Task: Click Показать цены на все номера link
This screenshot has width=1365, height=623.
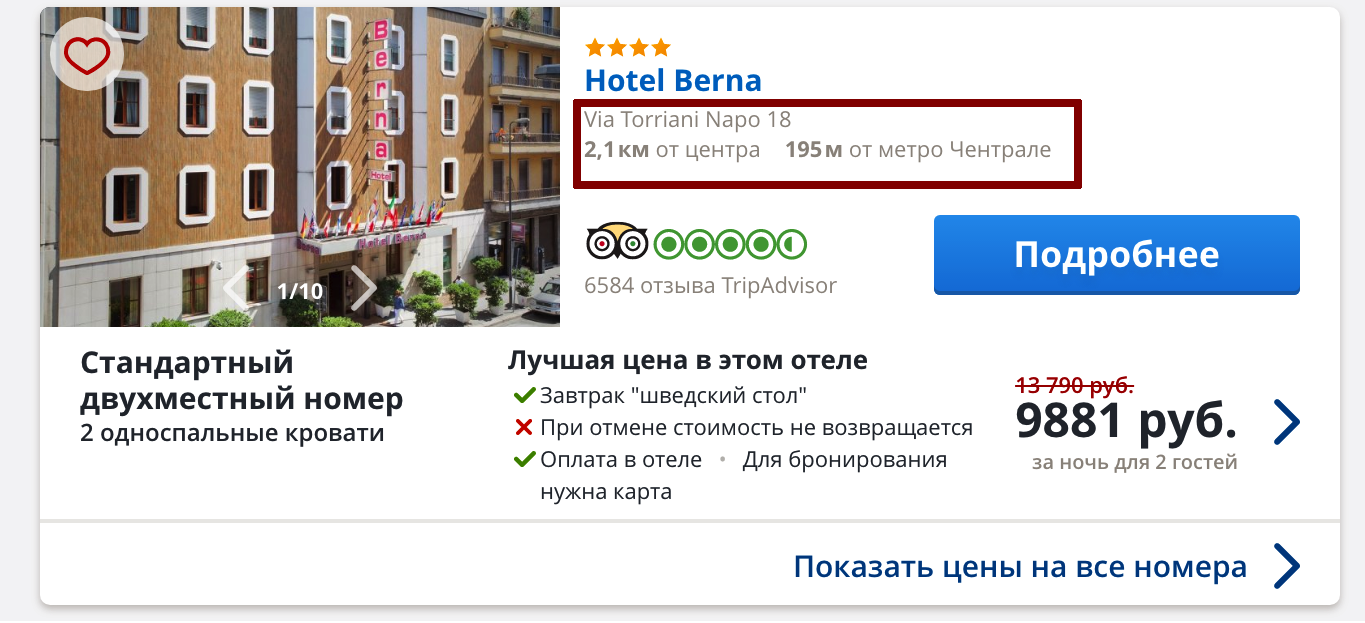Action: (x=1020, y=567)
